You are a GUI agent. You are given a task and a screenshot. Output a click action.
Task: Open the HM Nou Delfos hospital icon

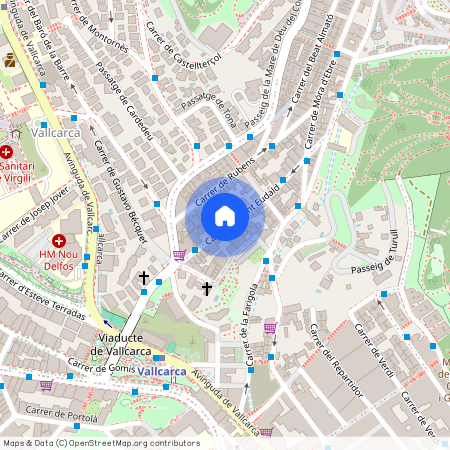point(59,241)
